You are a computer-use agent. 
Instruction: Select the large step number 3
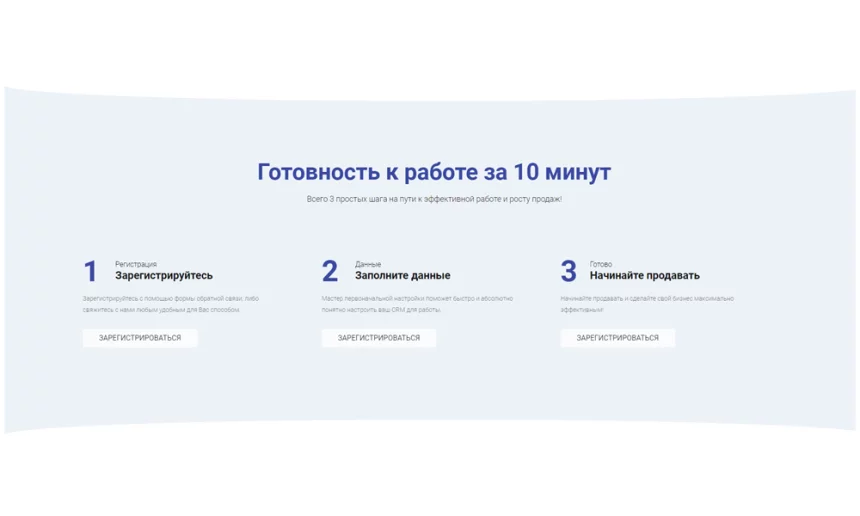click(569, 272)
